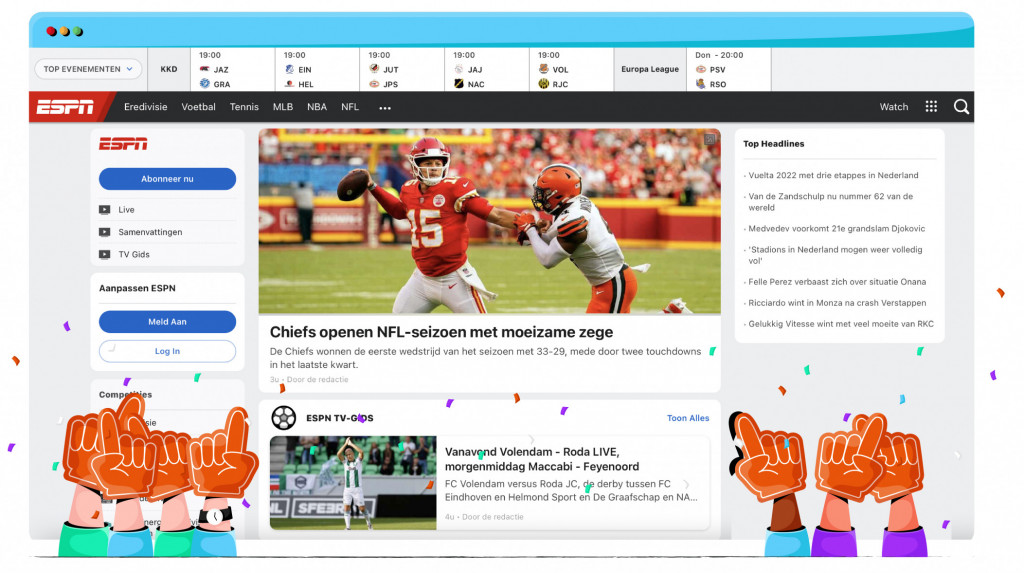Click the NAC club crest icon
This screenshot has width=1024, height=573.
click(458, 84)
